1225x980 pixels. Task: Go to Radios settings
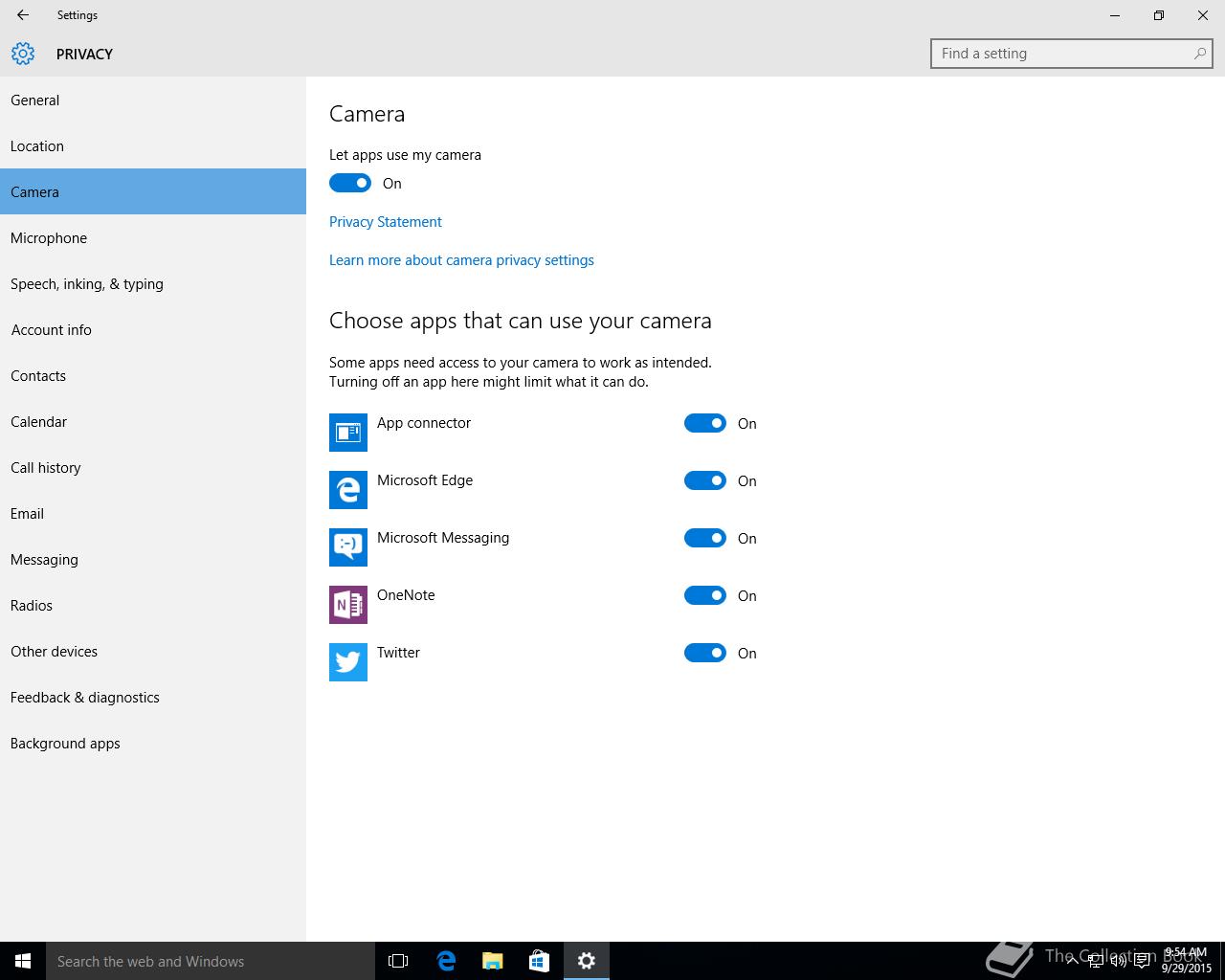(x=153, y=605)
